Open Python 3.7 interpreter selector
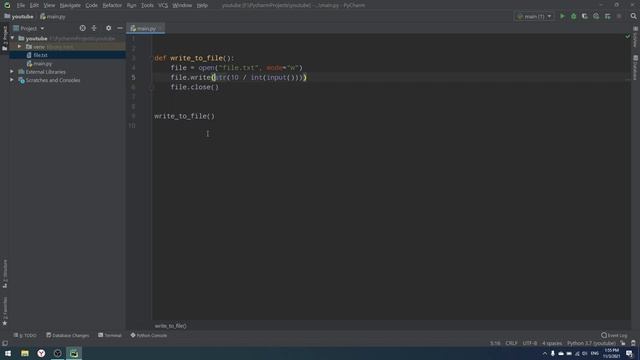This screenshot has width=640, height=360. [591, 343]
